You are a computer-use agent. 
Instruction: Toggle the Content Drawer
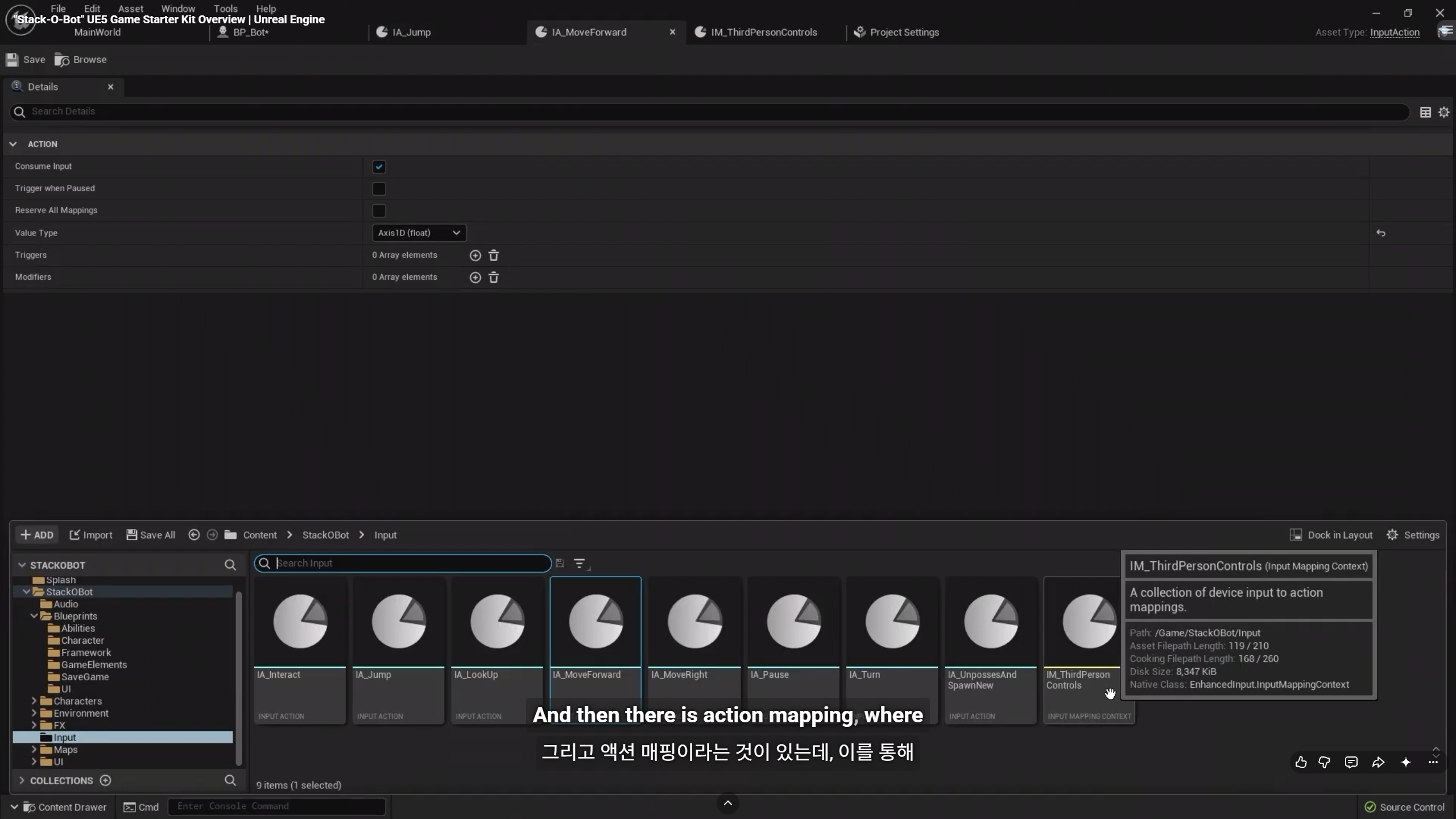[59, 807]
